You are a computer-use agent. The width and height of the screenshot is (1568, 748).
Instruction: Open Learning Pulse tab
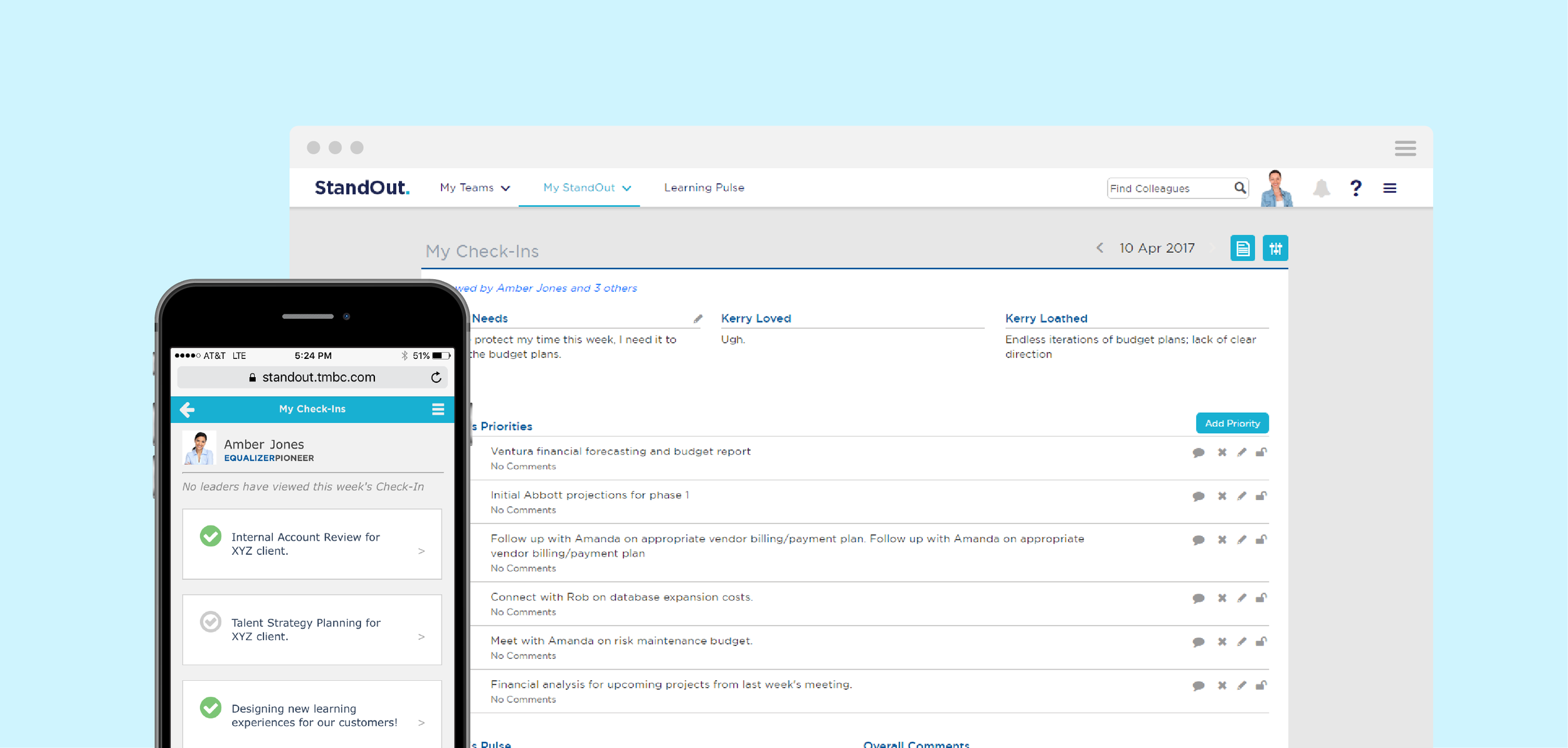point(704,188)
